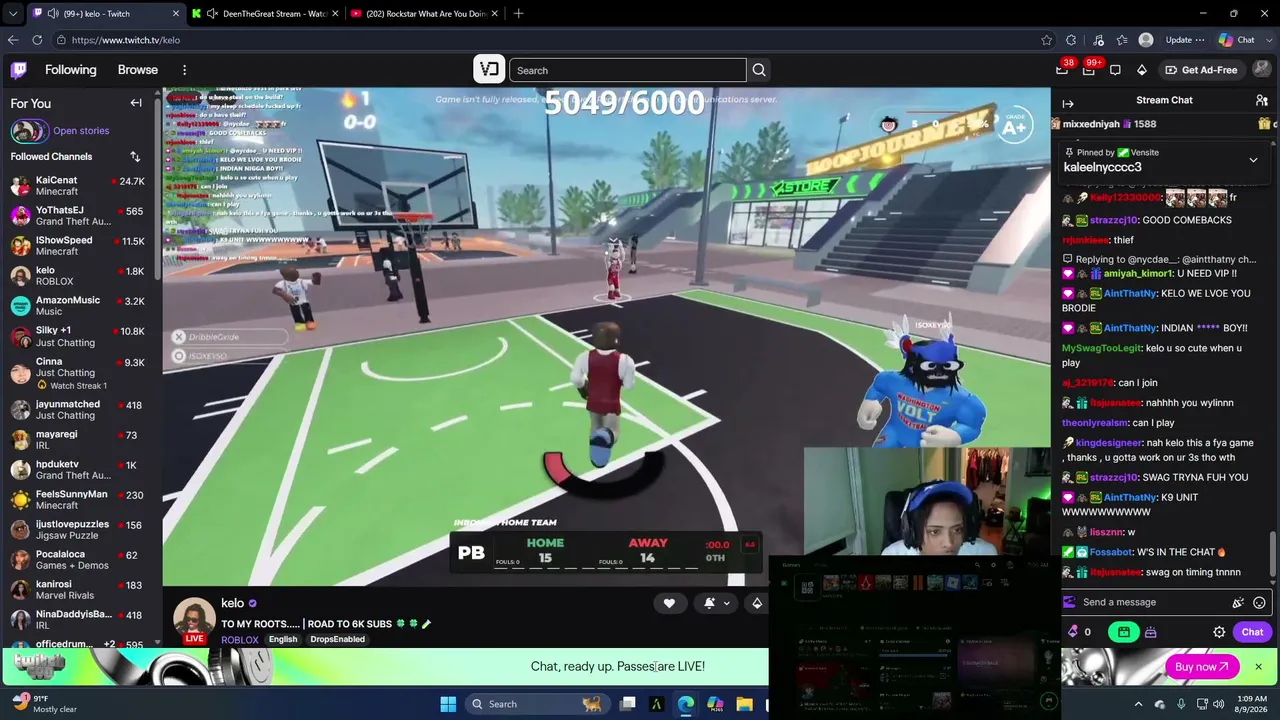Toggle notification bell for kelo
The width and height of the screenshot is (1280, 720).
click(x=709, y=603)
